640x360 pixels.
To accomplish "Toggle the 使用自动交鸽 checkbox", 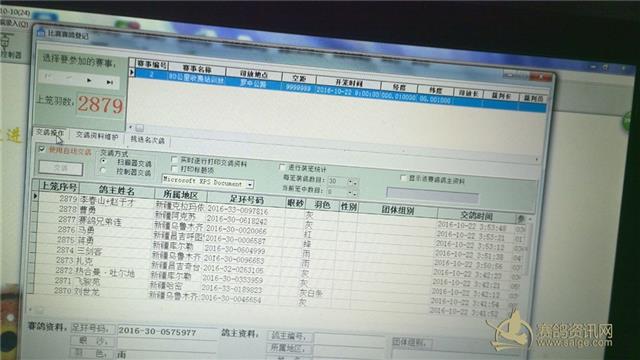I will [x=42, y=149].
